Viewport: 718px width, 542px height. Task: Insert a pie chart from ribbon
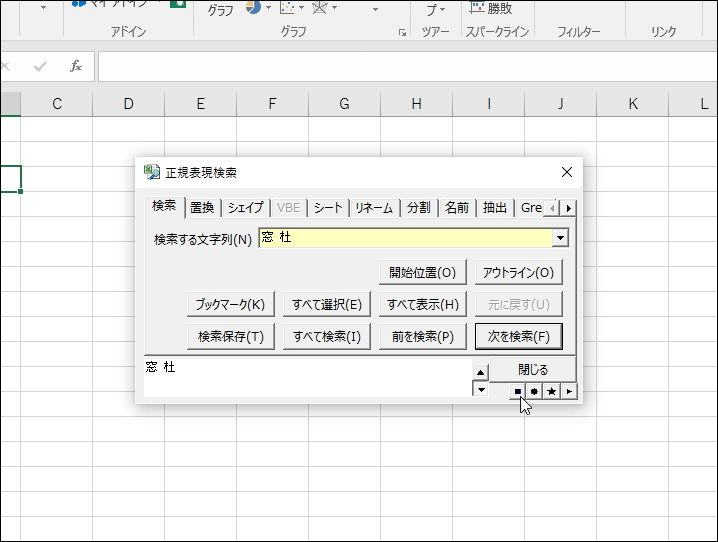point(253,7)
